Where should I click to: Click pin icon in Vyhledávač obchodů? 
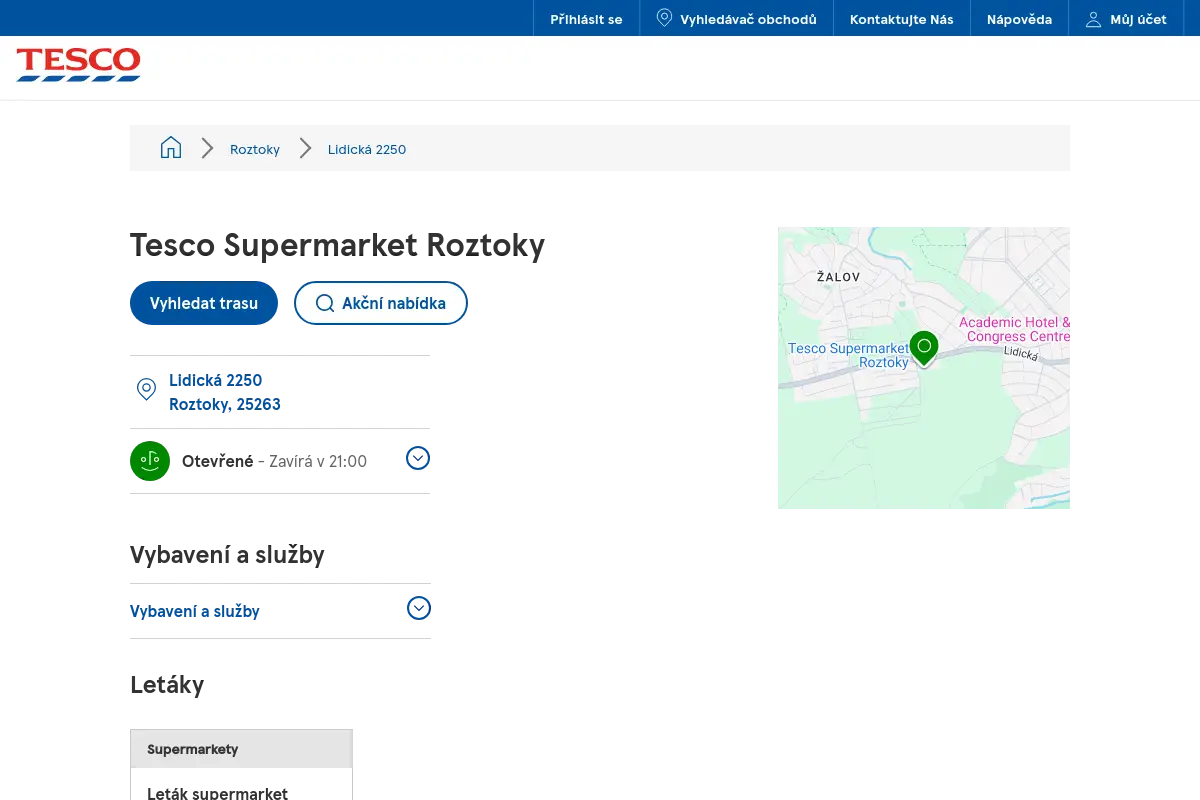[x=664, y=18]
